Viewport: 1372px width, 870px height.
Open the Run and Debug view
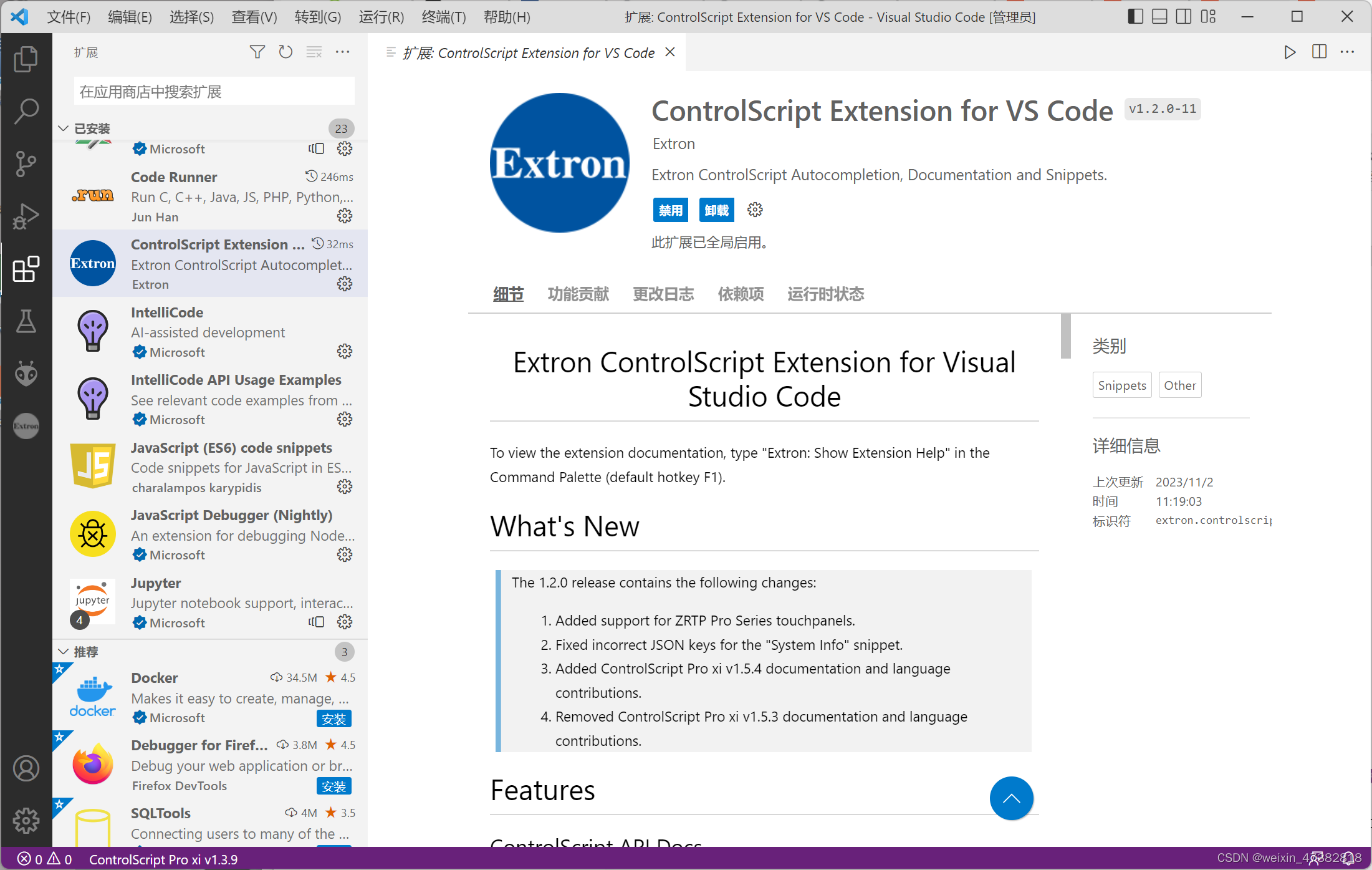pyautogui.click(x=26, y=216)
